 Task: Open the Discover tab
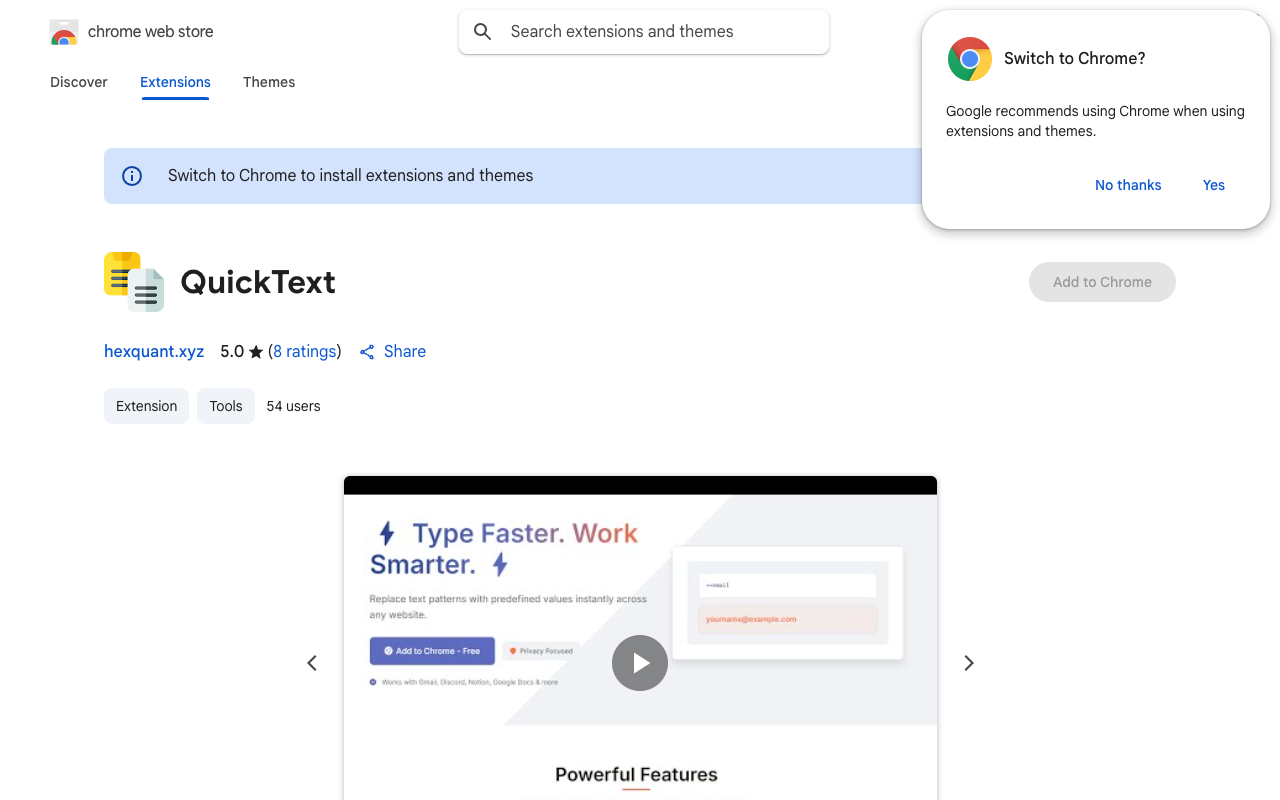point(79,82)
